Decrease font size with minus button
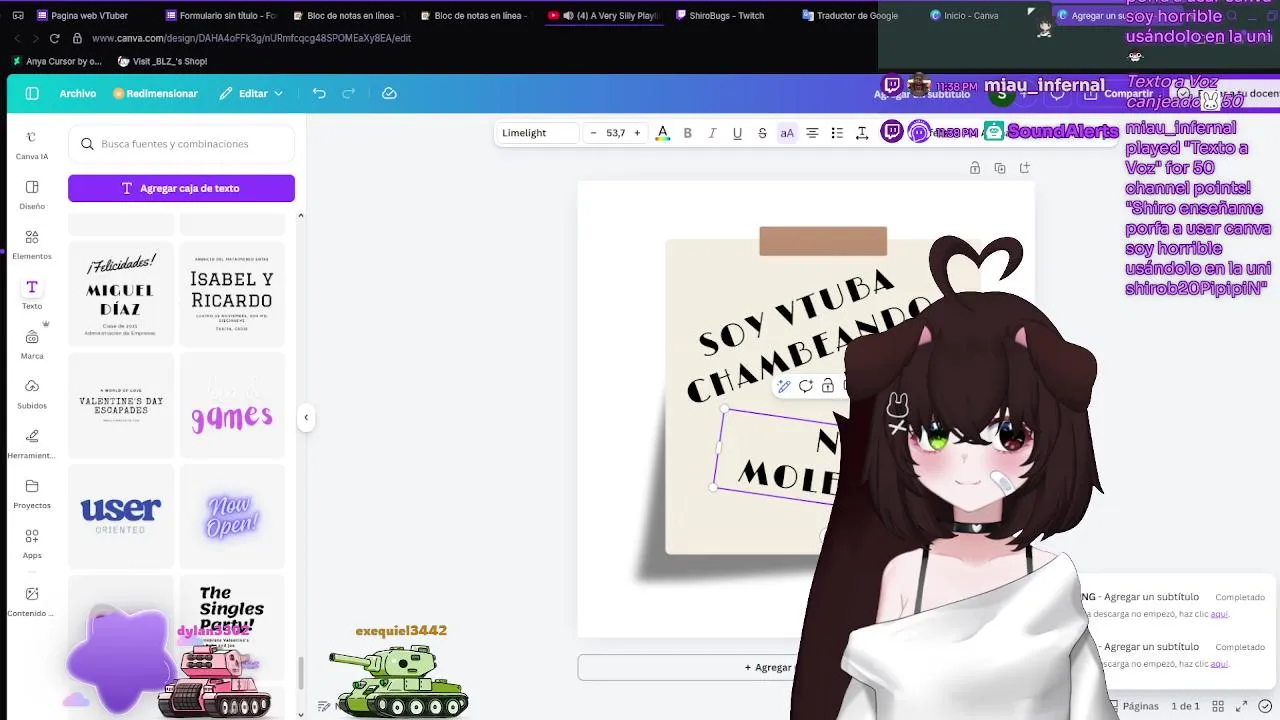This screenshot has height=720, width=1280. click(x=593, y=133)
